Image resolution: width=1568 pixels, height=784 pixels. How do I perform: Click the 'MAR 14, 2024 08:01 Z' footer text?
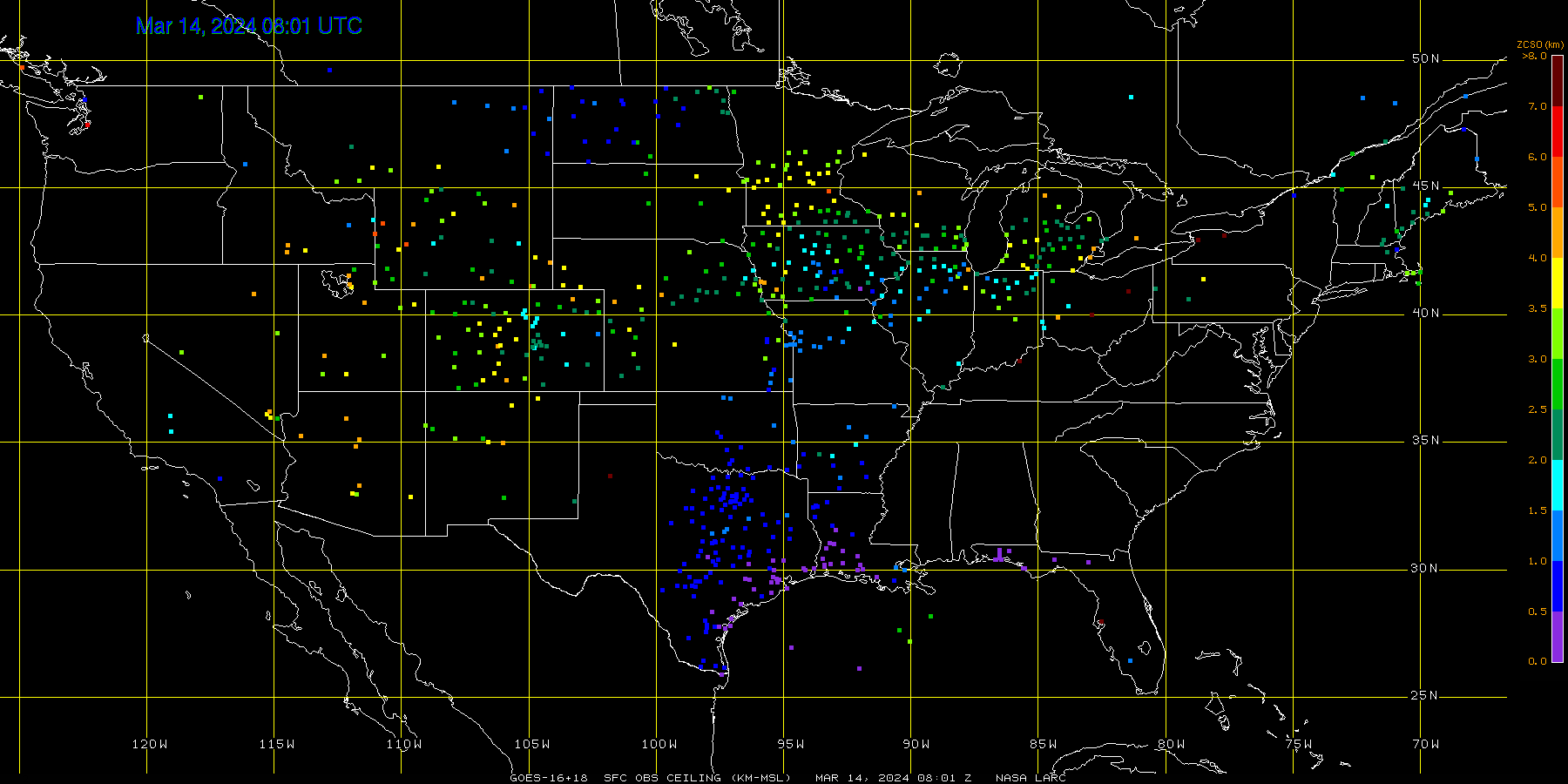point(893,778)
